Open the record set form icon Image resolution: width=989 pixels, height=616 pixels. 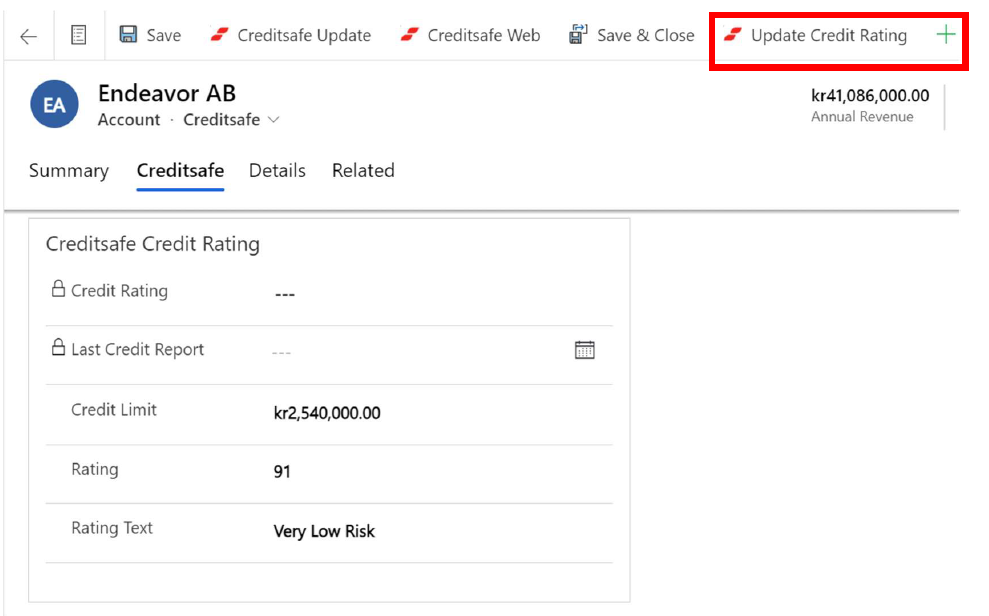pos(79,36)
